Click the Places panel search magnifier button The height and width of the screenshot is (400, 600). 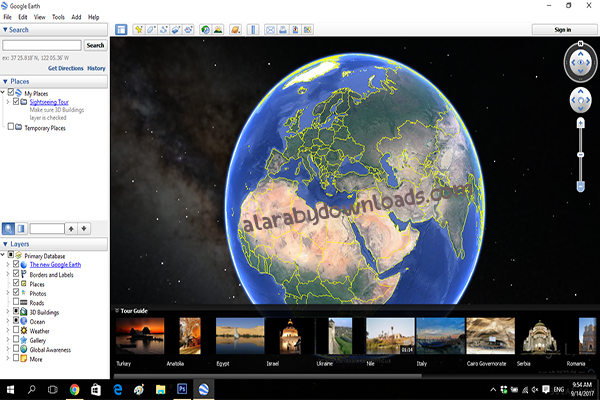coord(8,229)
